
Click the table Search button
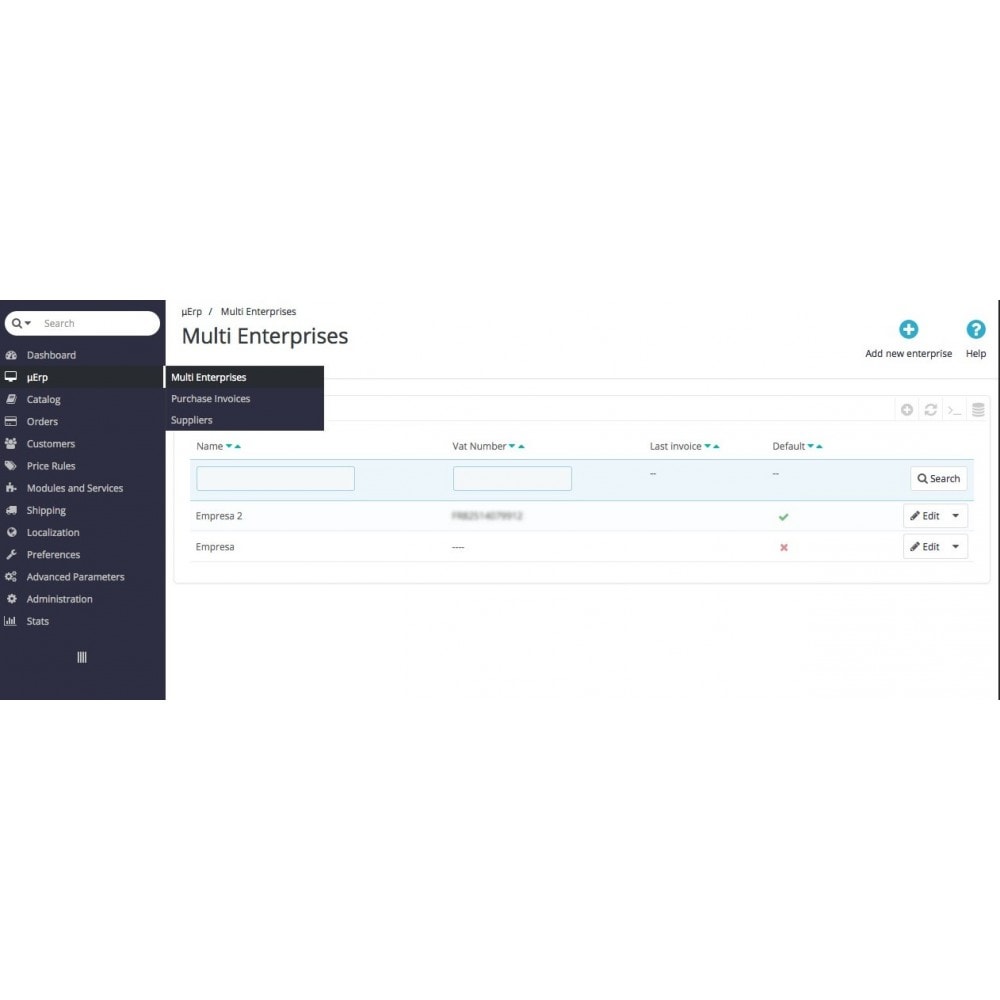point(938,478)
